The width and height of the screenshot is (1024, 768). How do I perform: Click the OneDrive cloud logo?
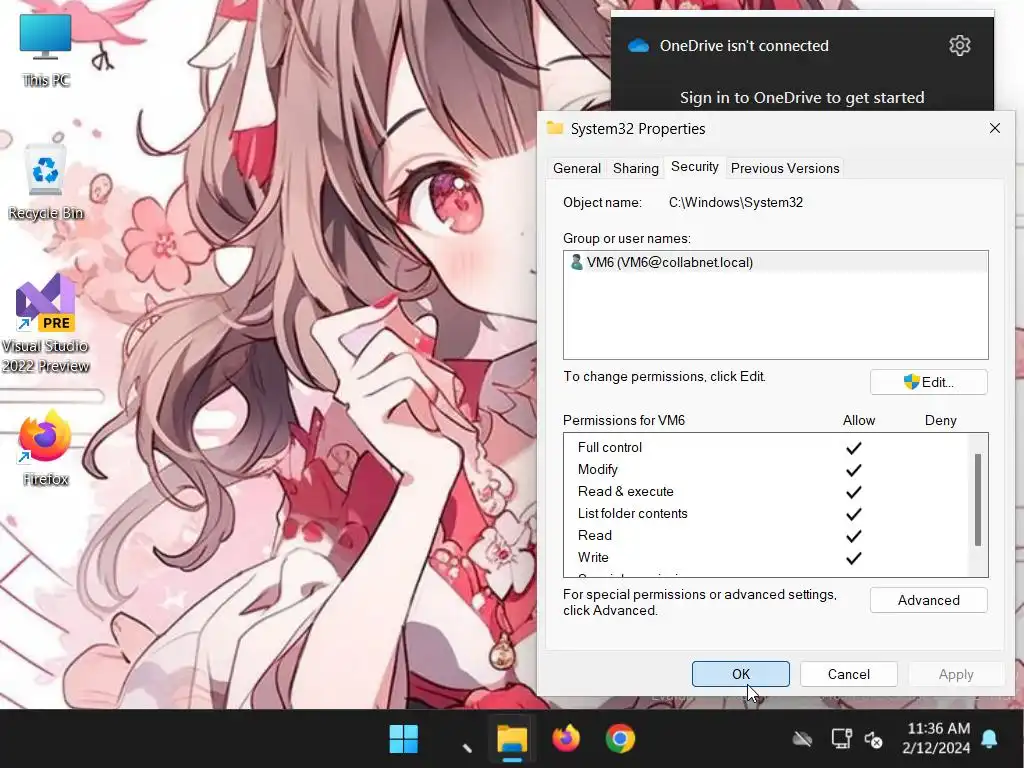[638, 46]
